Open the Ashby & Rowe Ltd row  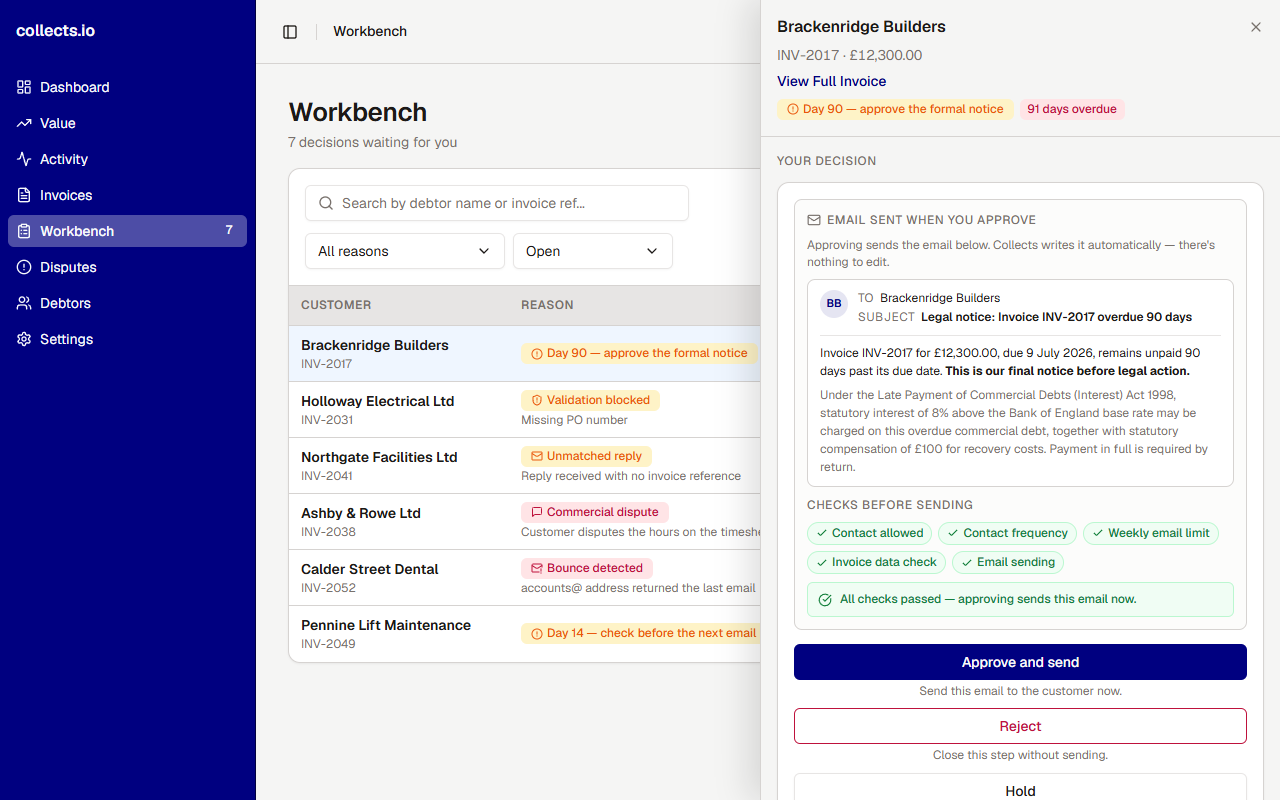525,521
